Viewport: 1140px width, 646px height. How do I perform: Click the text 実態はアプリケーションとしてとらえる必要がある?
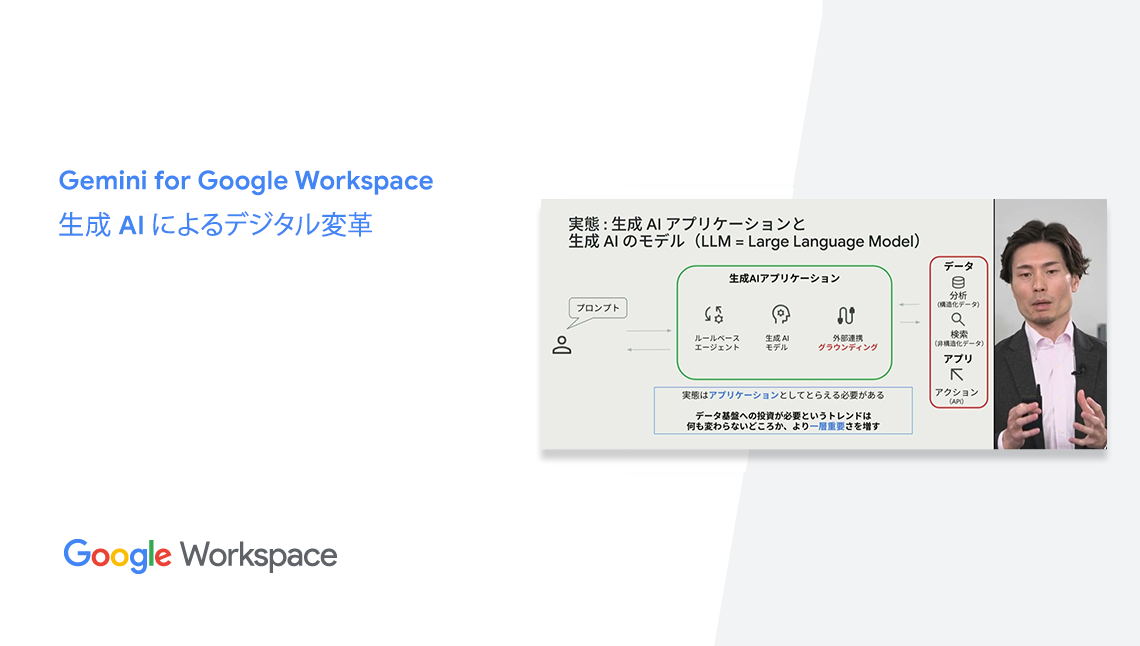783,395
